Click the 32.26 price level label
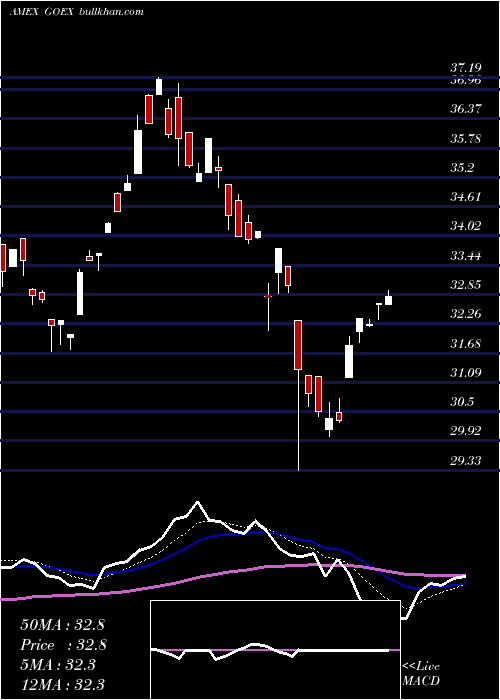 click(x=466, y=314)
